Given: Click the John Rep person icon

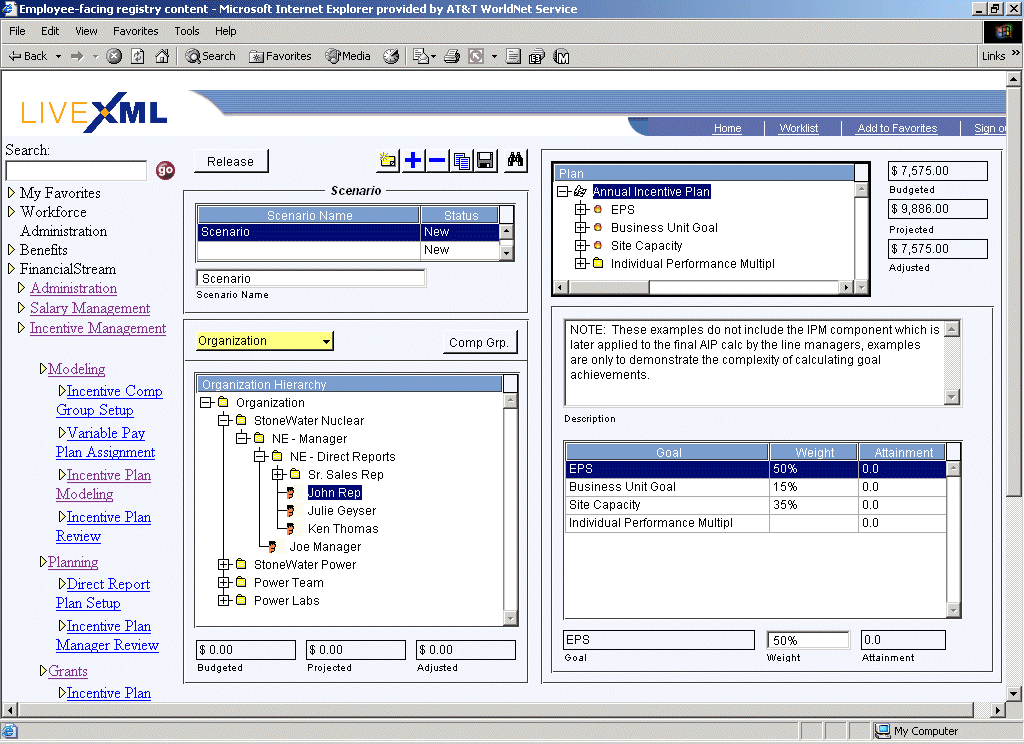Looking at the screenshot, I should click(291, 493).
